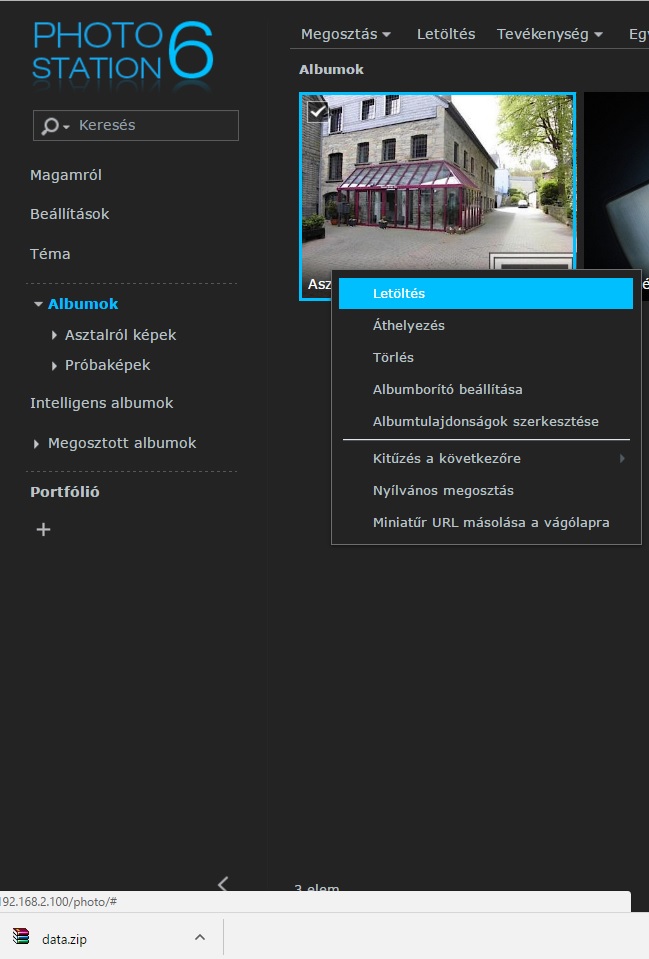Open the Kitűzés a következőre submenu arrow
The width and height of the screenshot is (649, 959).
(x=622, y=459)
